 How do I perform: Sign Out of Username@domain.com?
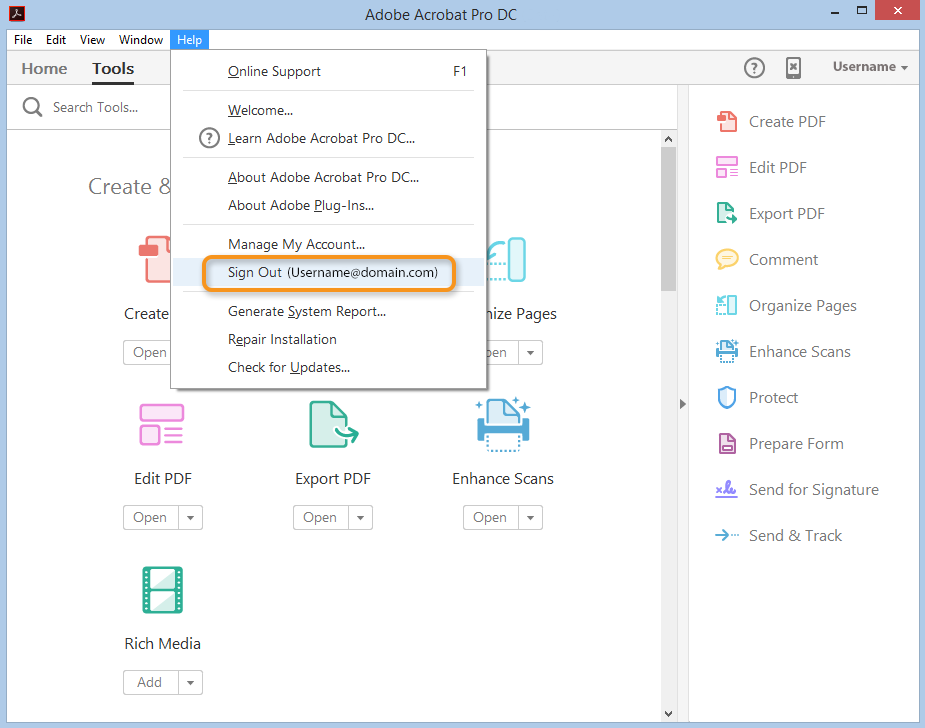tap(328, 272)
